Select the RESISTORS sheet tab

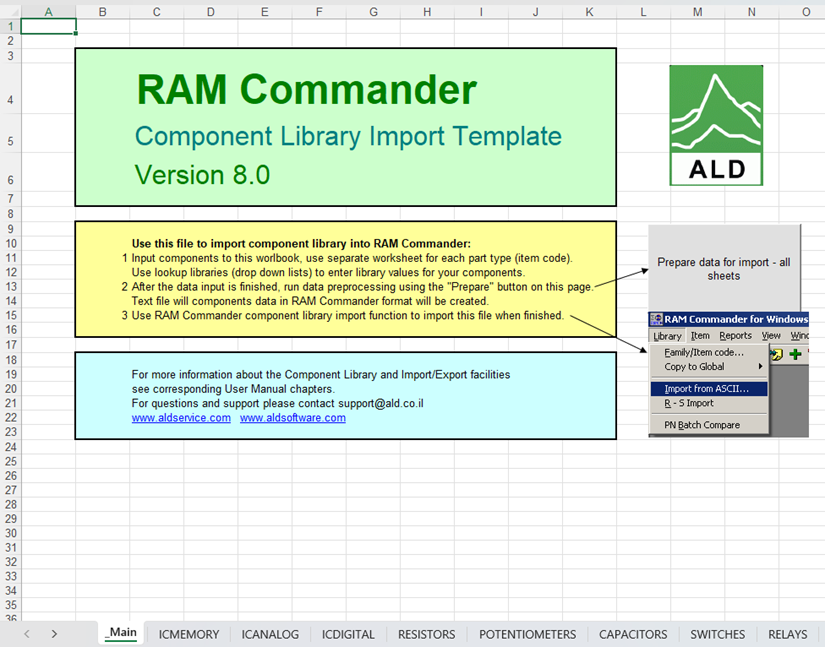click(x=426, y=634)
